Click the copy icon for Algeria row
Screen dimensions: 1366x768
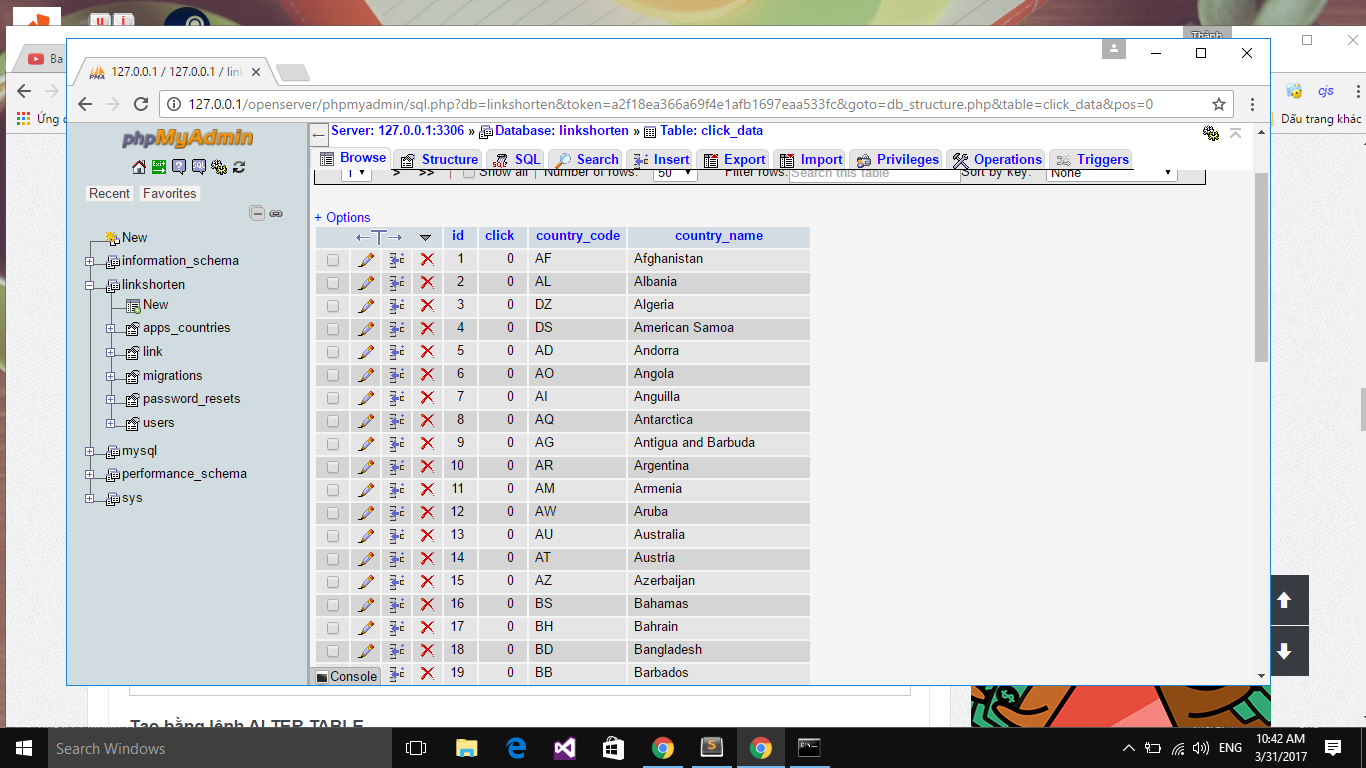tap(397, 305)
